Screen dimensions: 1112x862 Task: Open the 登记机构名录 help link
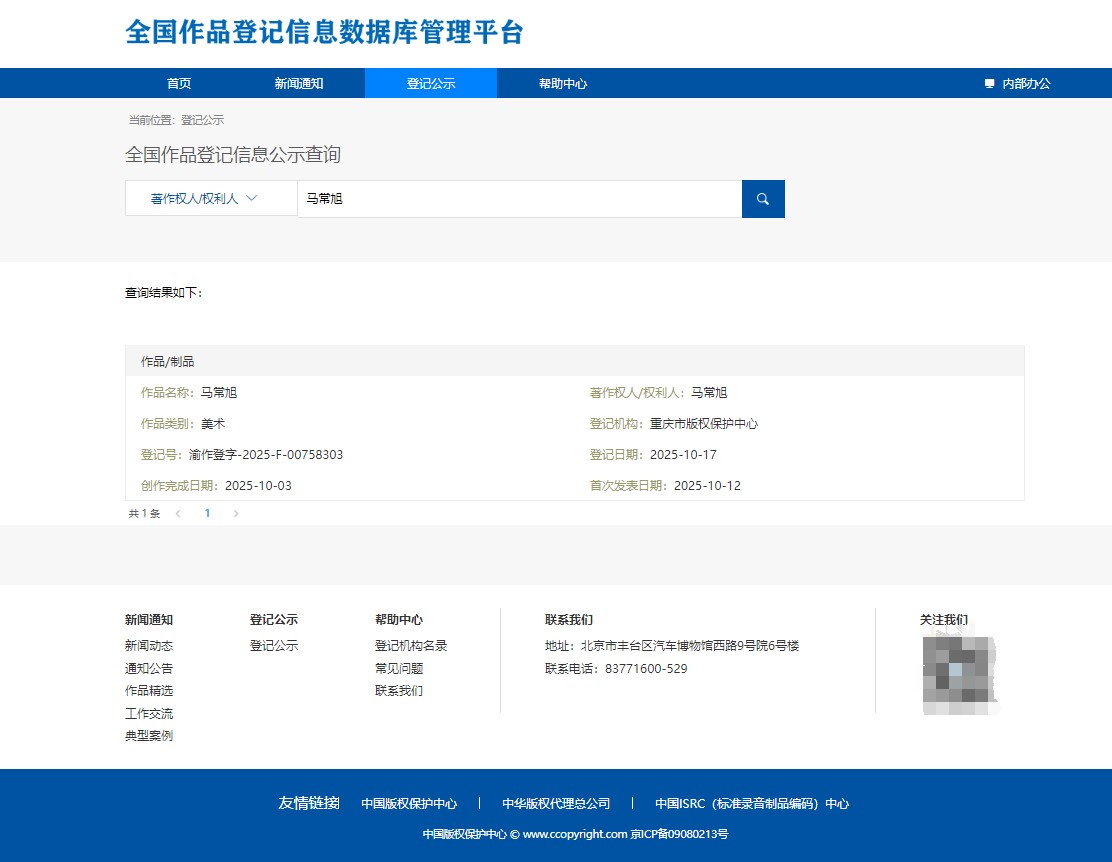(410, 645)
